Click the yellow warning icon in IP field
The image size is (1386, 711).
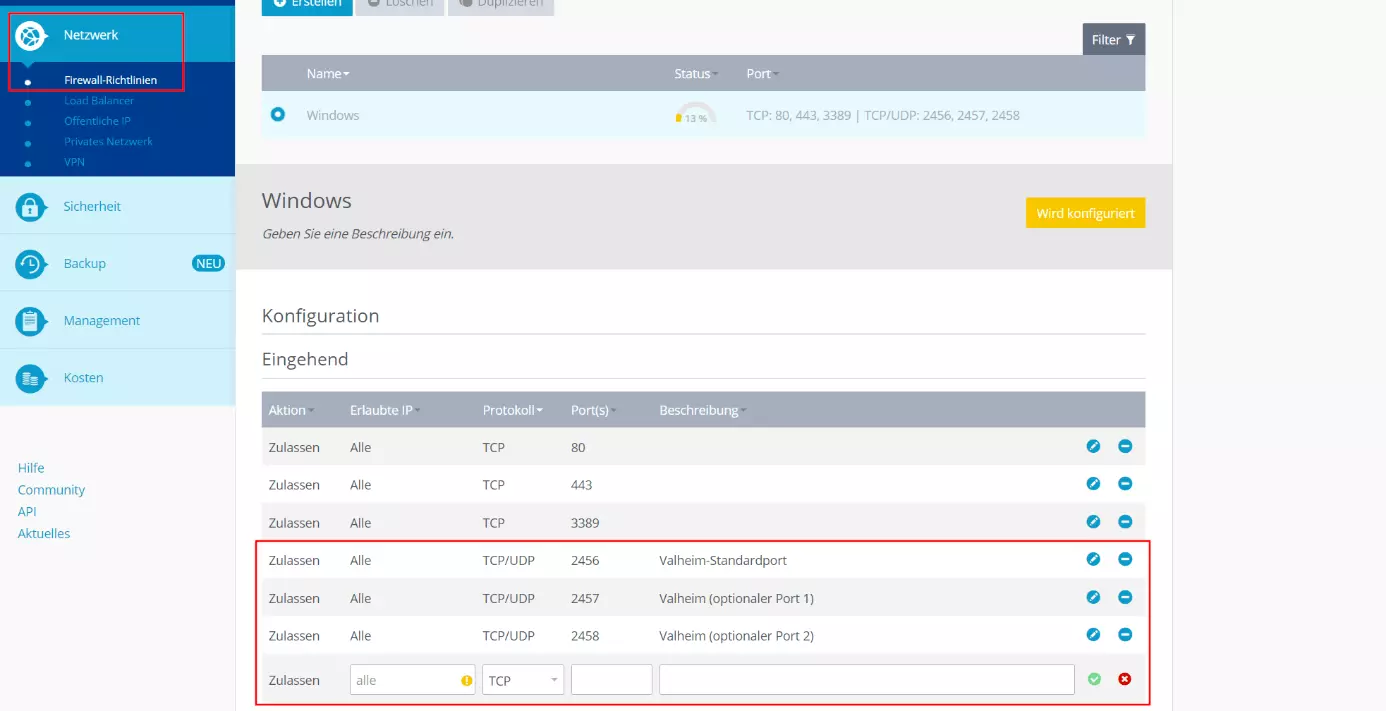(x=466, y=680)
